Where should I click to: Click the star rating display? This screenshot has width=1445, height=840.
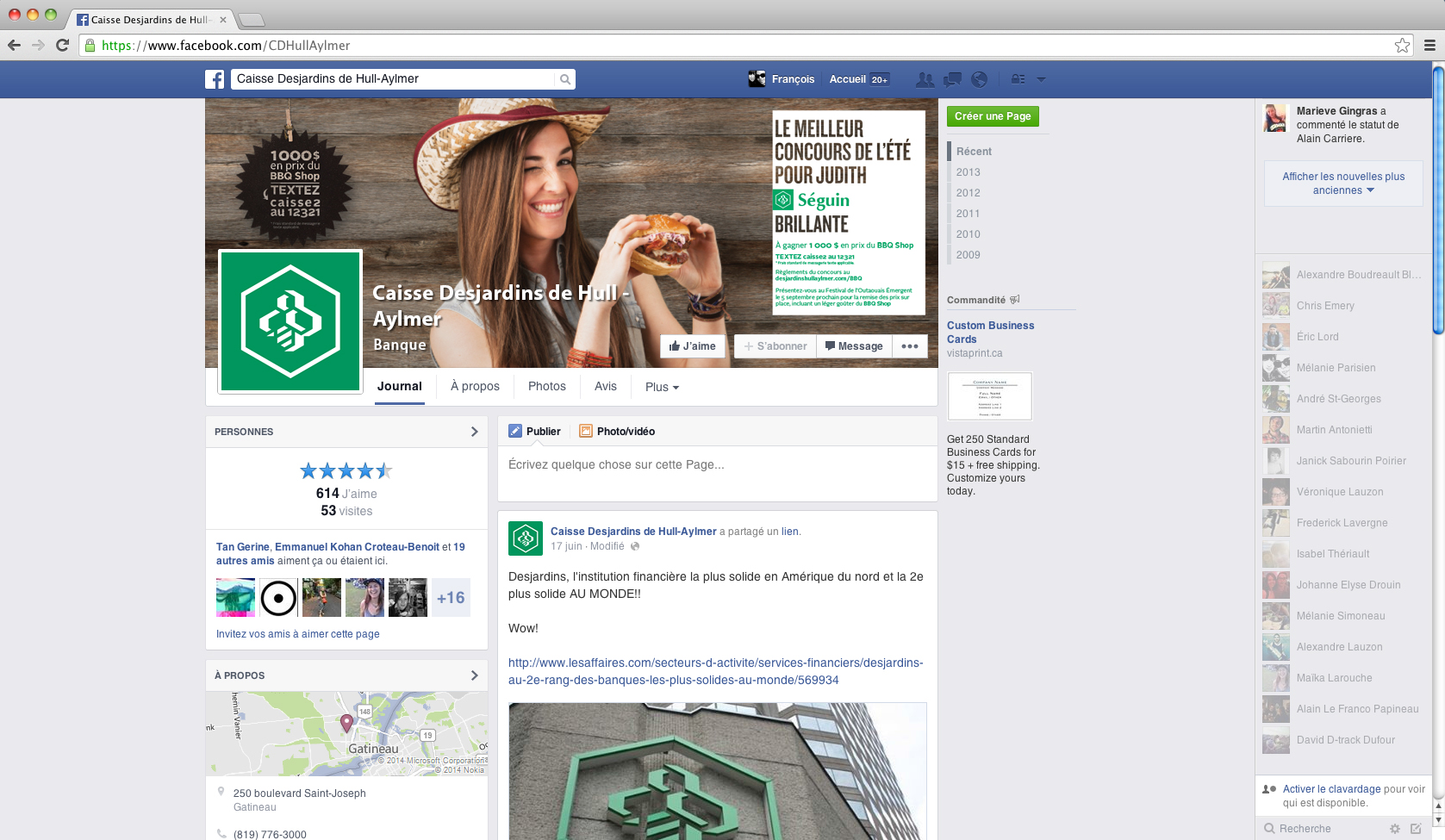(x=346, y=470)
